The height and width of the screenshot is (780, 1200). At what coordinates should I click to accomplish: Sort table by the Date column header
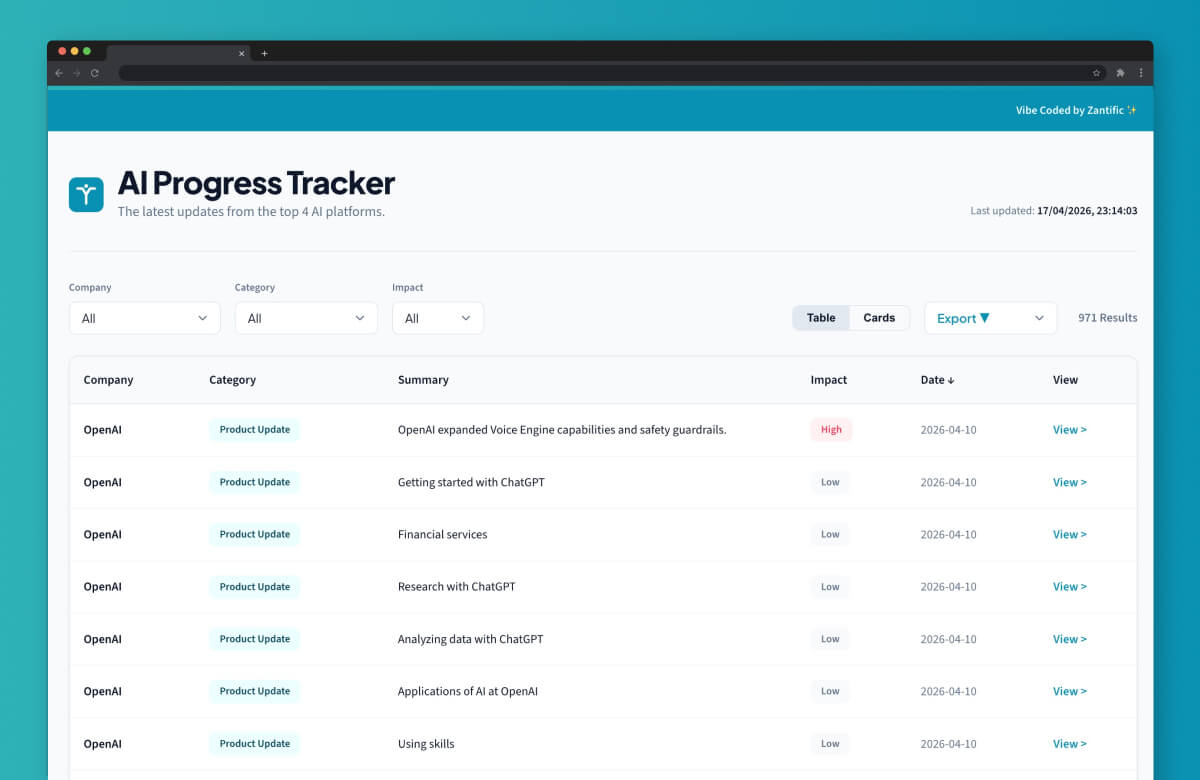(x=937, y=380)
